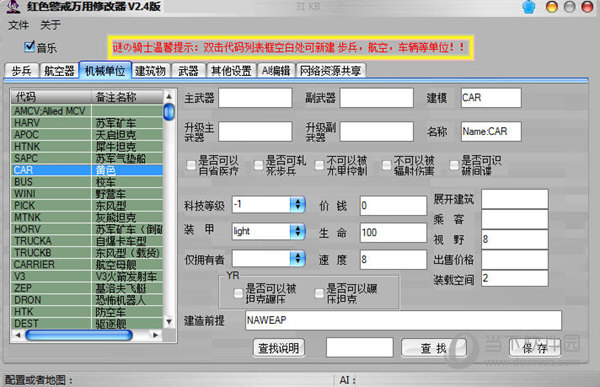Click the 升级主武器 input field
Viewport: 600px width, 387px height.
coord(255,132)
